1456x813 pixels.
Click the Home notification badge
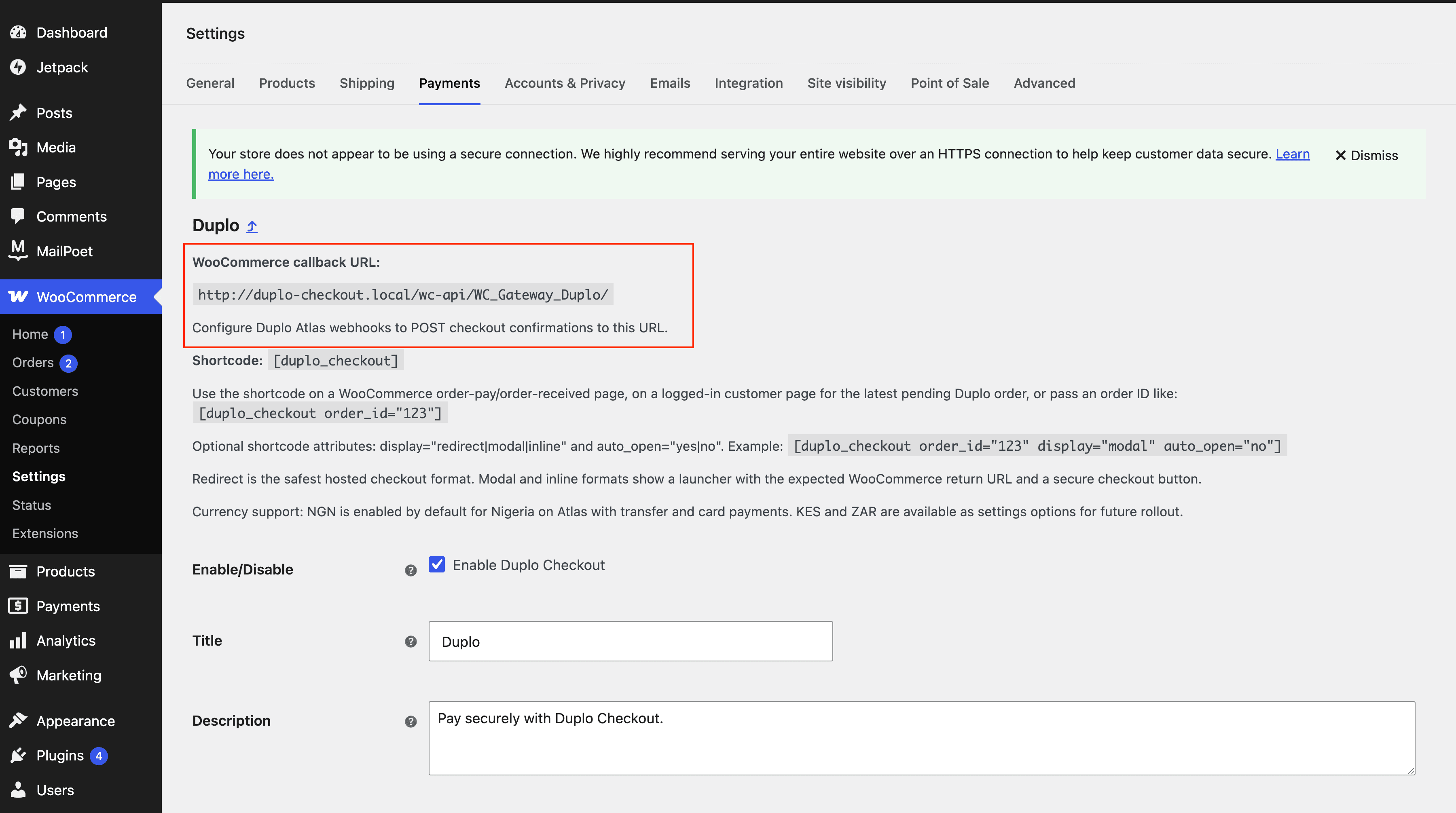click(x=63, y=334)
